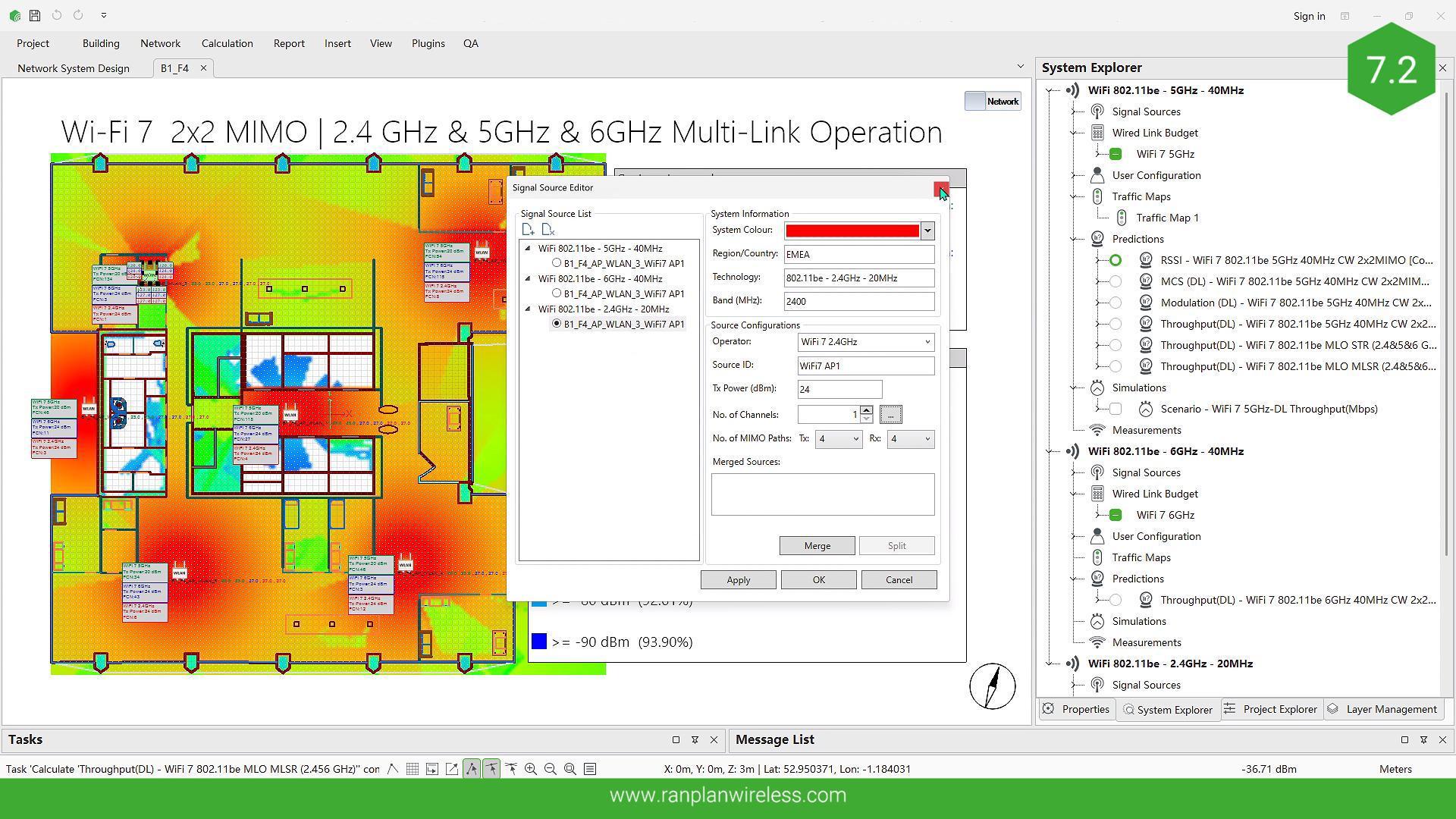Click the Signal Sources antenna icon under 5GHz

pos(1097,111)
